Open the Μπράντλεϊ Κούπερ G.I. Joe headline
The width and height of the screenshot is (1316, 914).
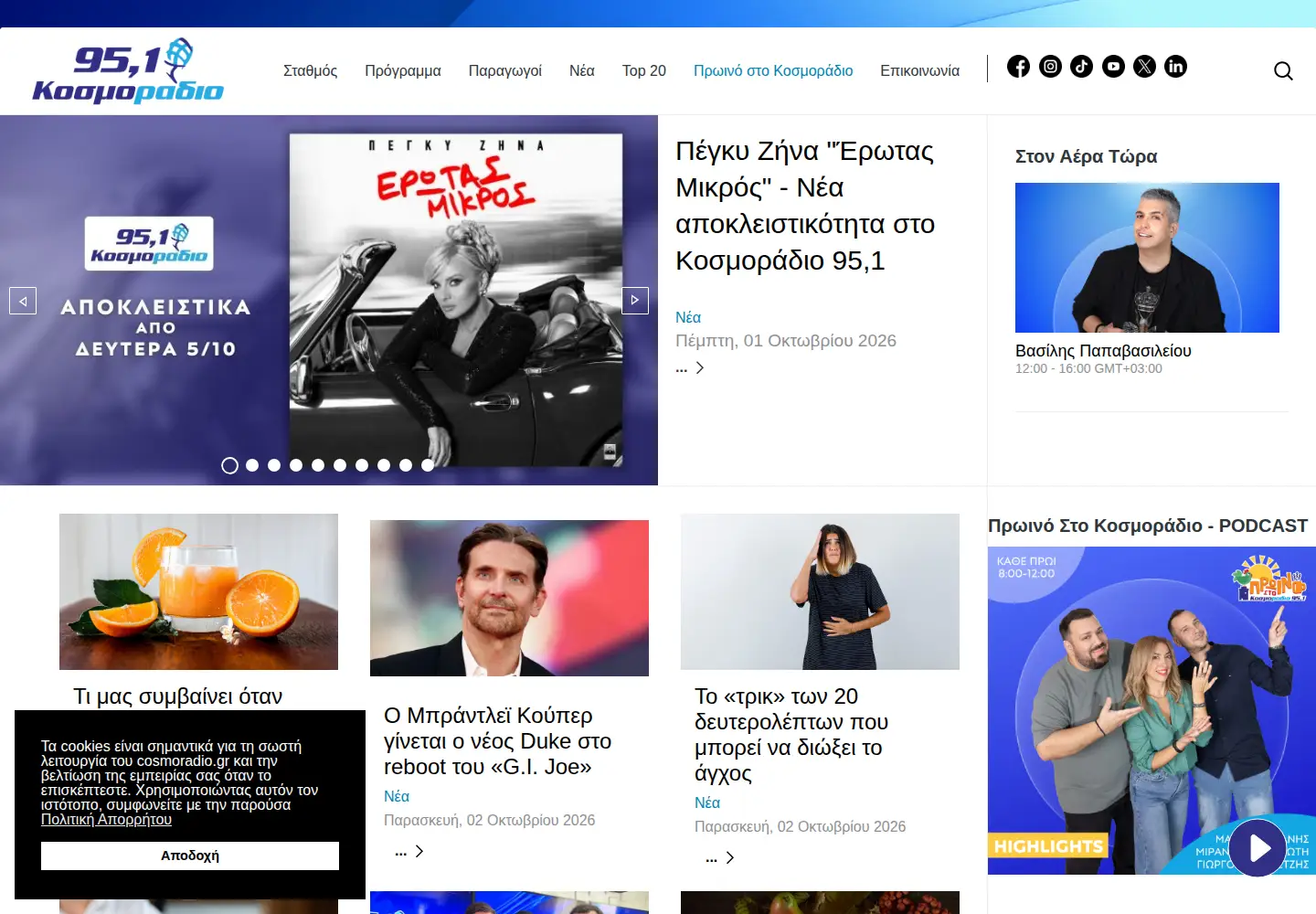click(498, 741)
